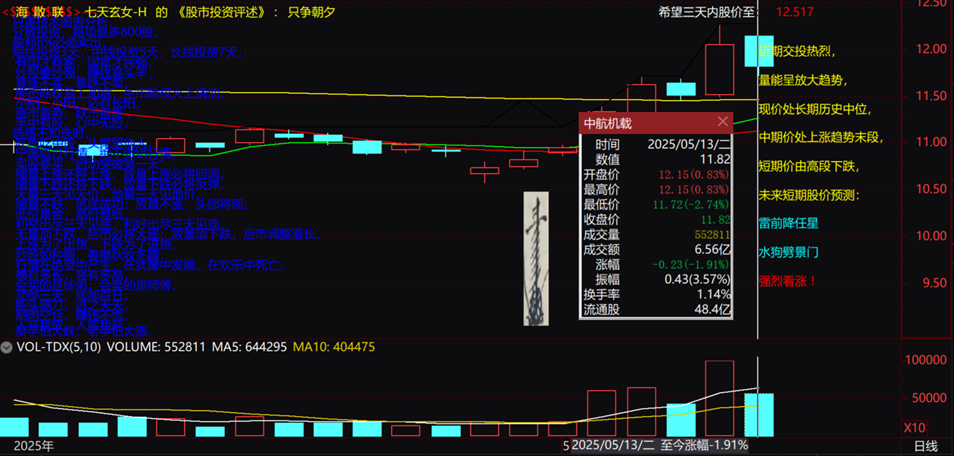Click the 量能呈放大趋势 comment line
This screenshot has width=954, height=469.
[803, 80]
